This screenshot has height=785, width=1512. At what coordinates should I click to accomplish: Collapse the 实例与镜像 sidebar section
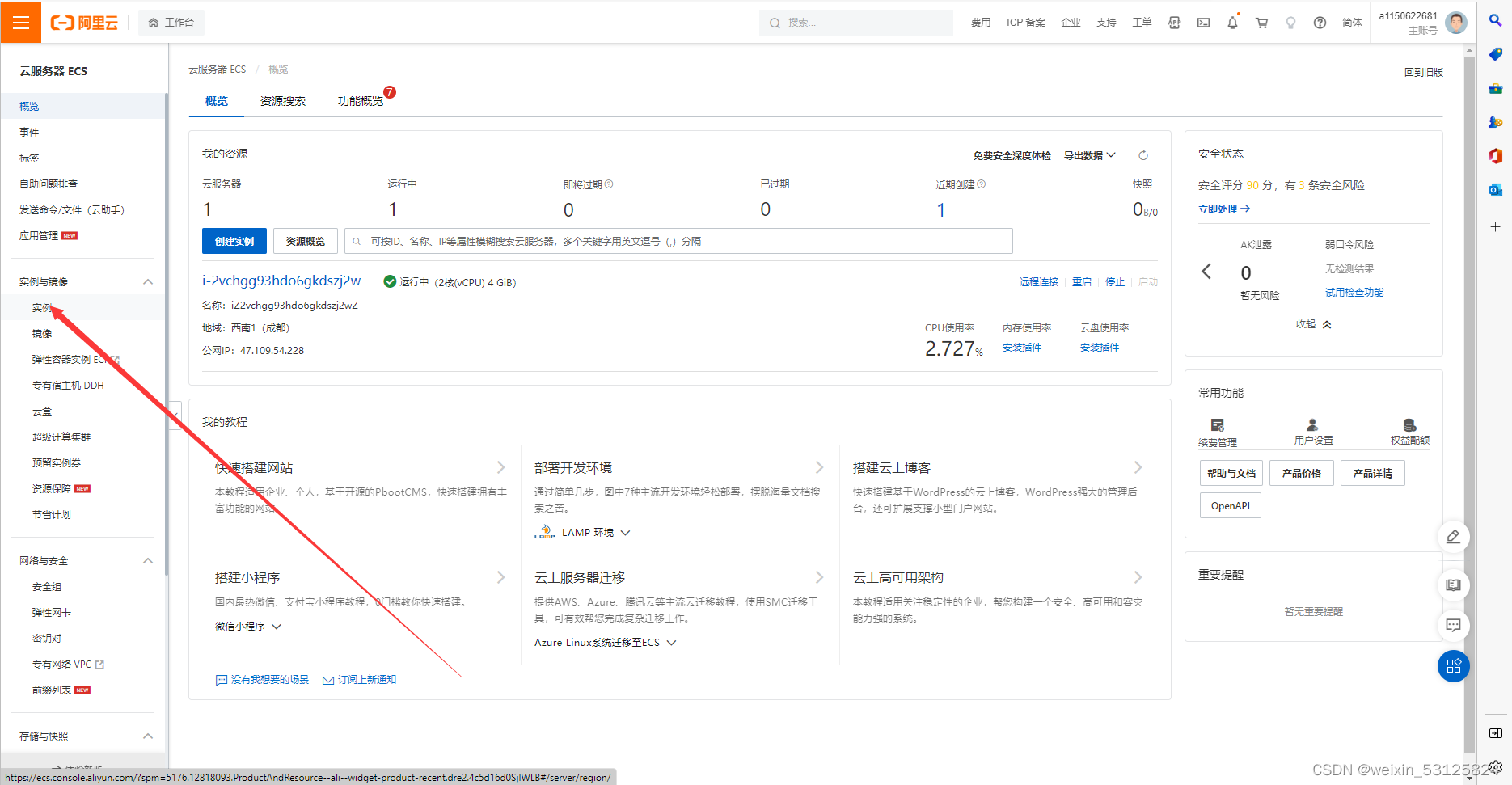tap(148, 281)
